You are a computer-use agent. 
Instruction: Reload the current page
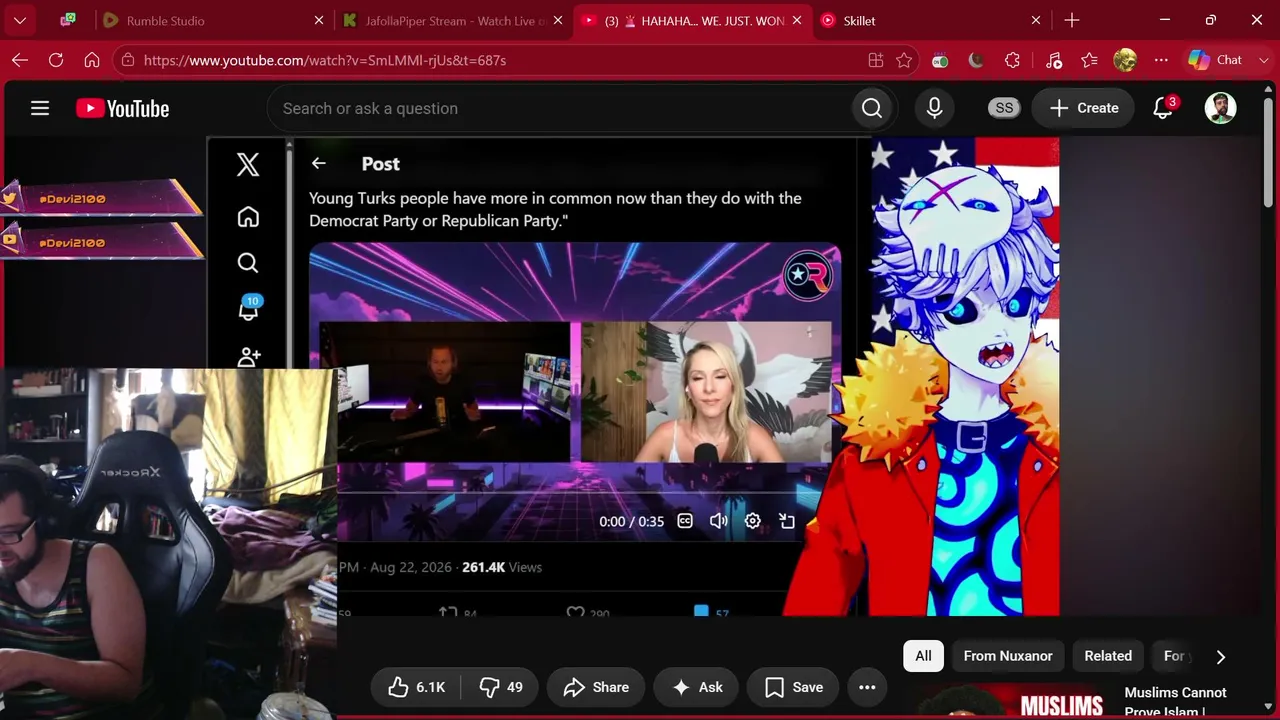(x=56, y=60)
